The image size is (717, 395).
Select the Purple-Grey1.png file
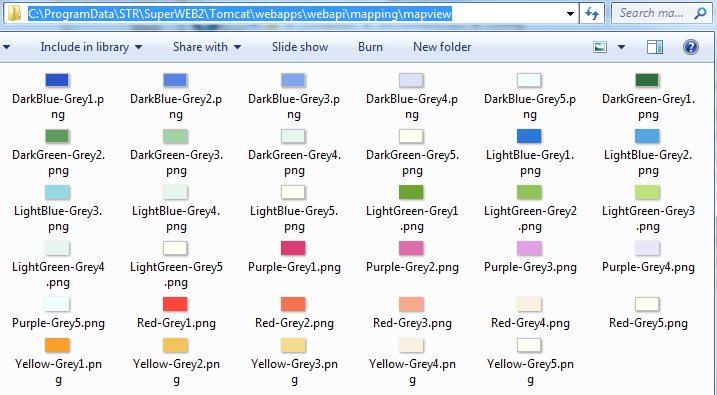pos(294,258)
